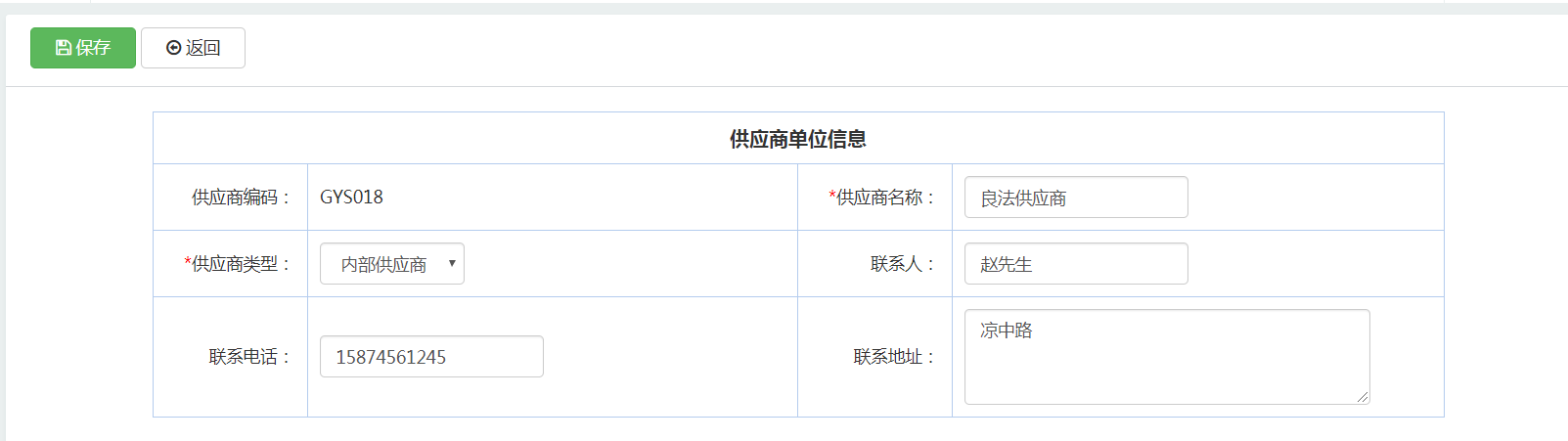Click the 供应商单位信息 table heading
The height and width of the screenshot is (441, 1568).
coord(797,139)
